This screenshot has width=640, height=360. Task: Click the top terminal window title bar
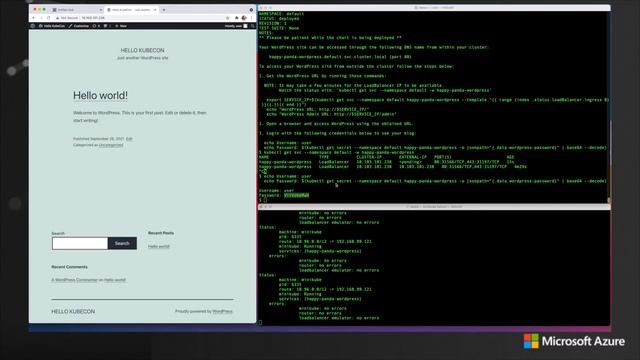[434, 8]
